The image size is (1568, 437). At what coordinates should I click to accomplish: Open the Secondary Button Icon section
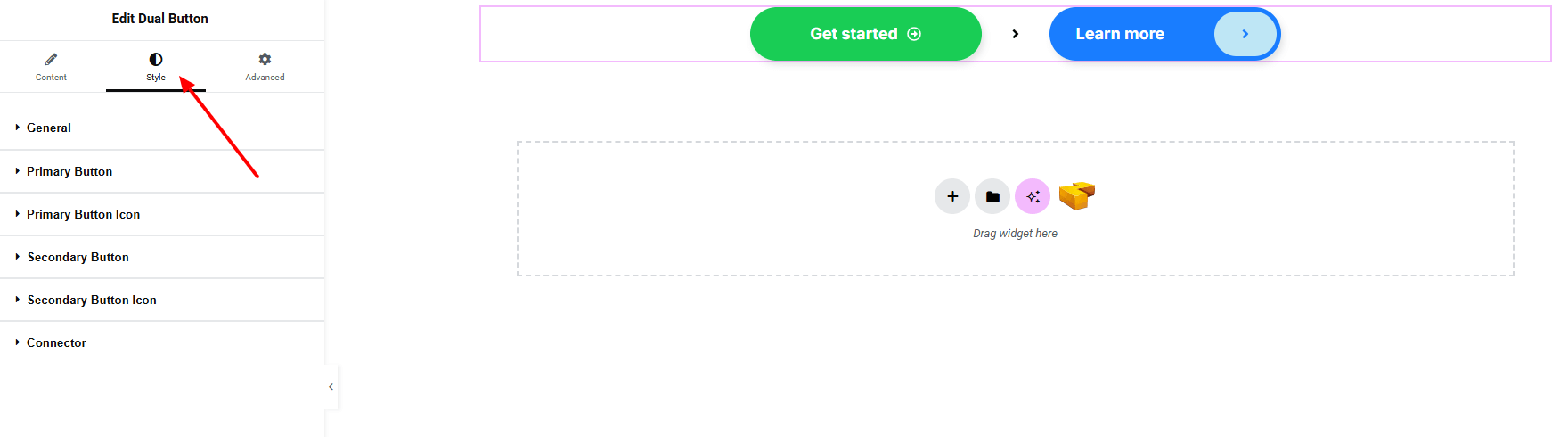pyautogui.click(x=92, y=300)
